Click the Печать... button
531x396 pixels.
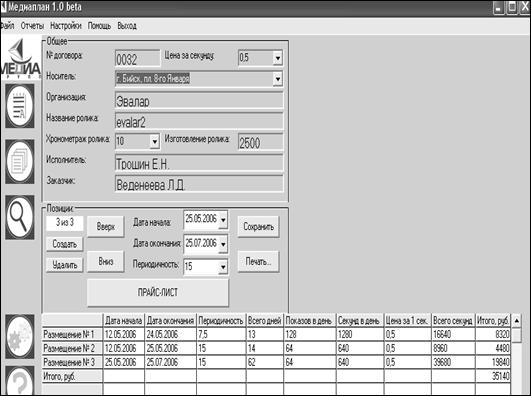(x=258, y=261)
